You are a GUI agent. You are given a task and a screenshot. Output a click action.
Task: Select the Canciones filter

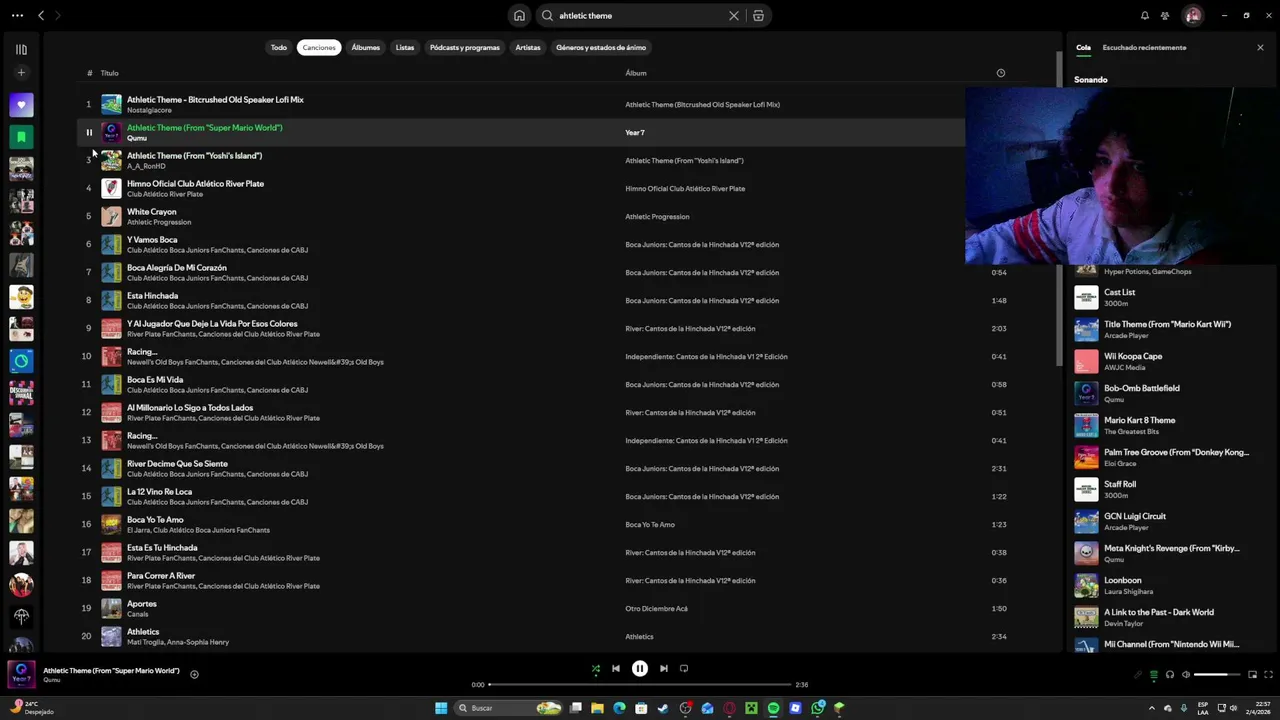click(319, 47)
